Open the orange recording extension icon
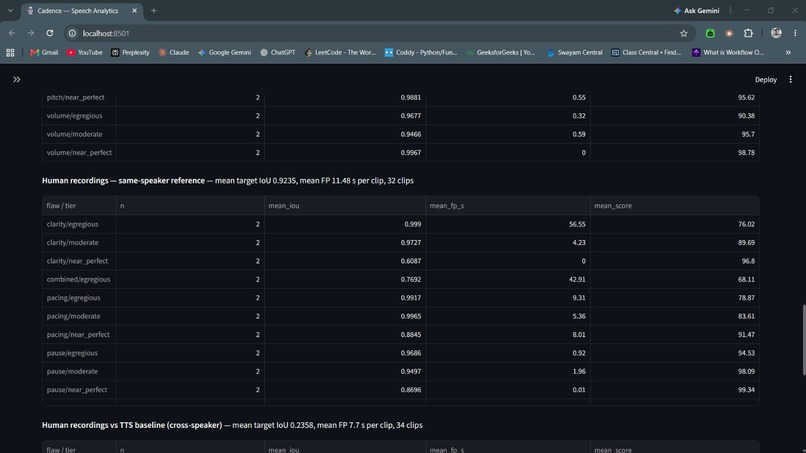This screenshot has width=806, height=453. pyautogui.click(x=729, y=33)
